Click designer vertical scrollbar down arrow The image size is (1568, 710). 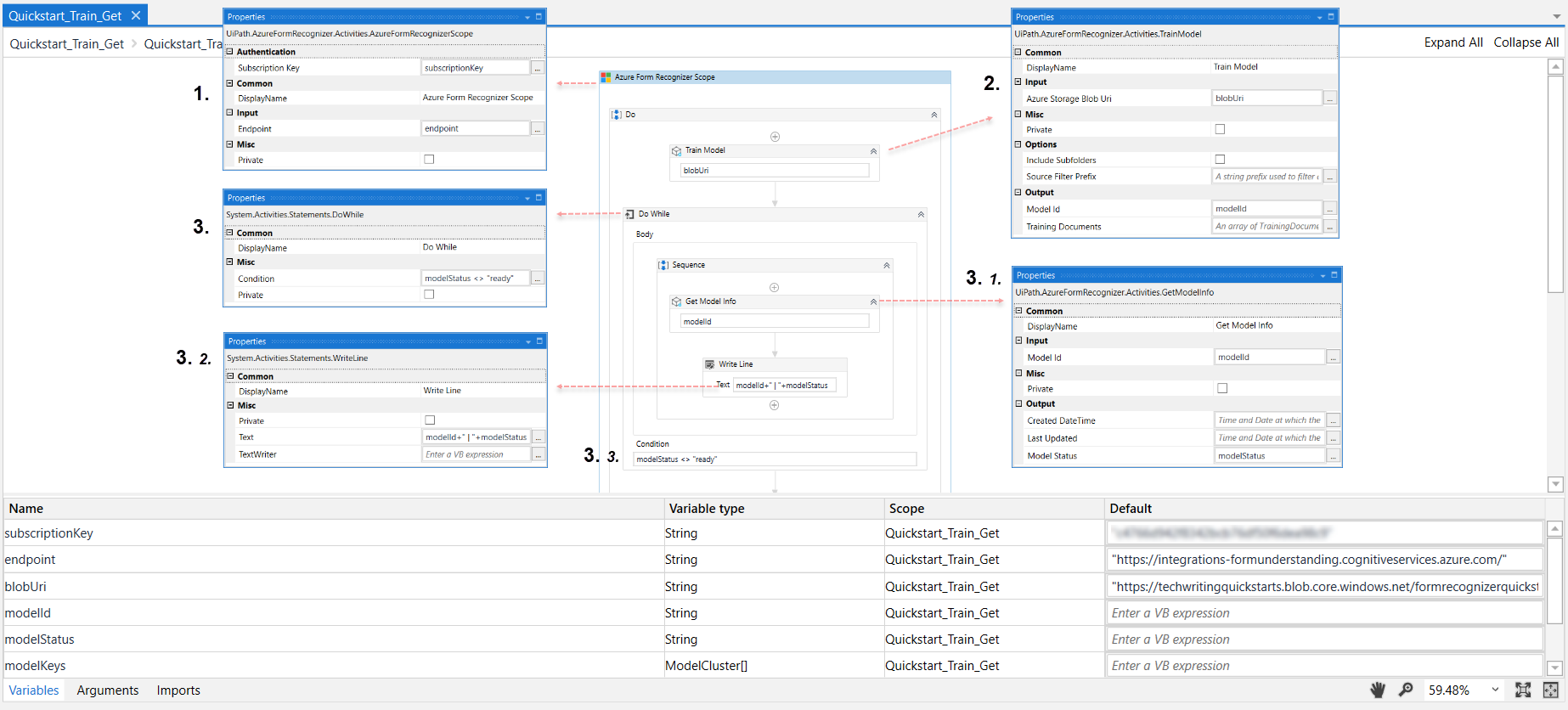click(x=1555, y=484)
